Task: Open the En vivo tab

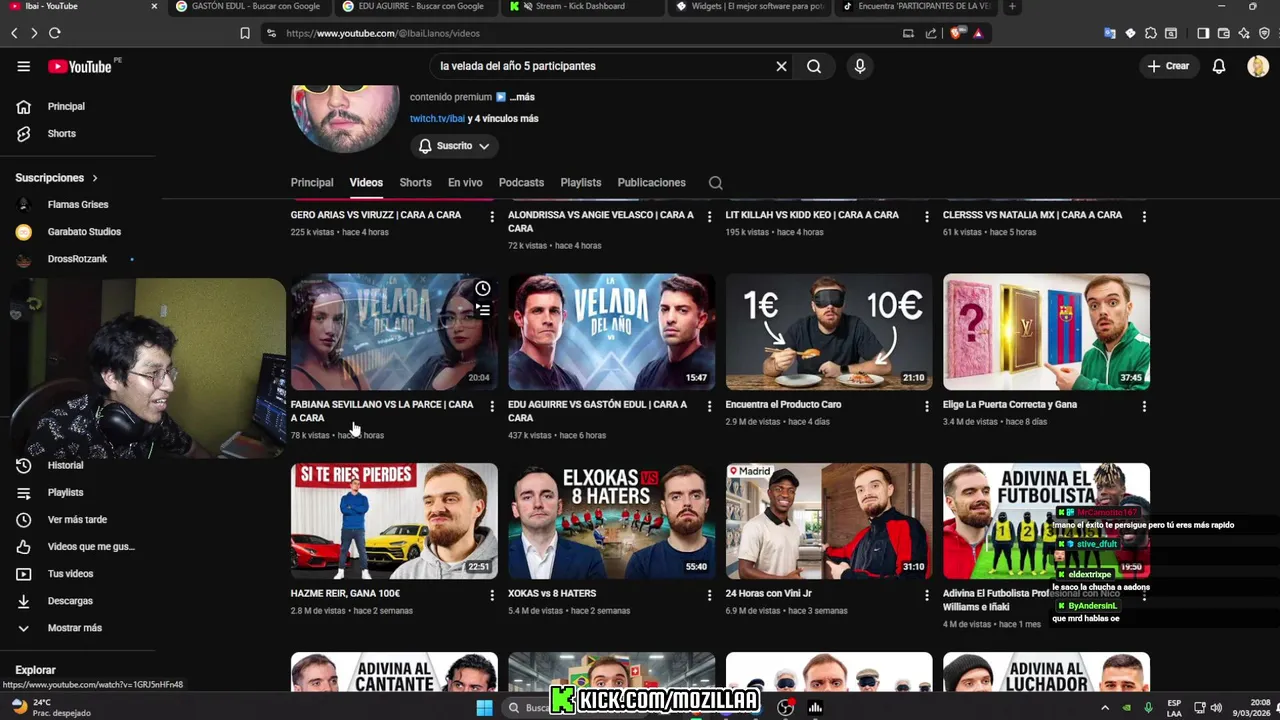Action: [465, 183]
